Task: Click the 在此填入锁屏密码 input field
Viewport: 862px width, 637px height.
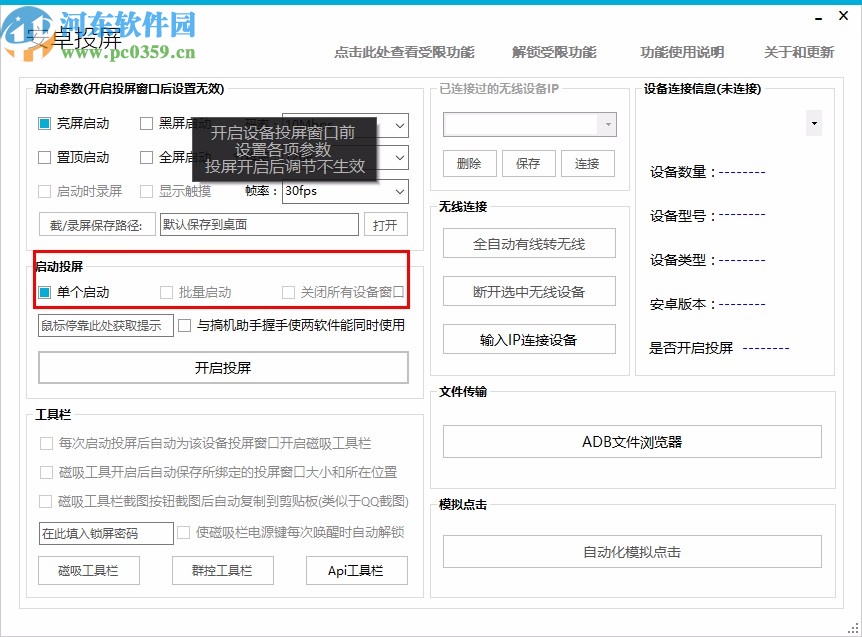Action: coord(105,533)
